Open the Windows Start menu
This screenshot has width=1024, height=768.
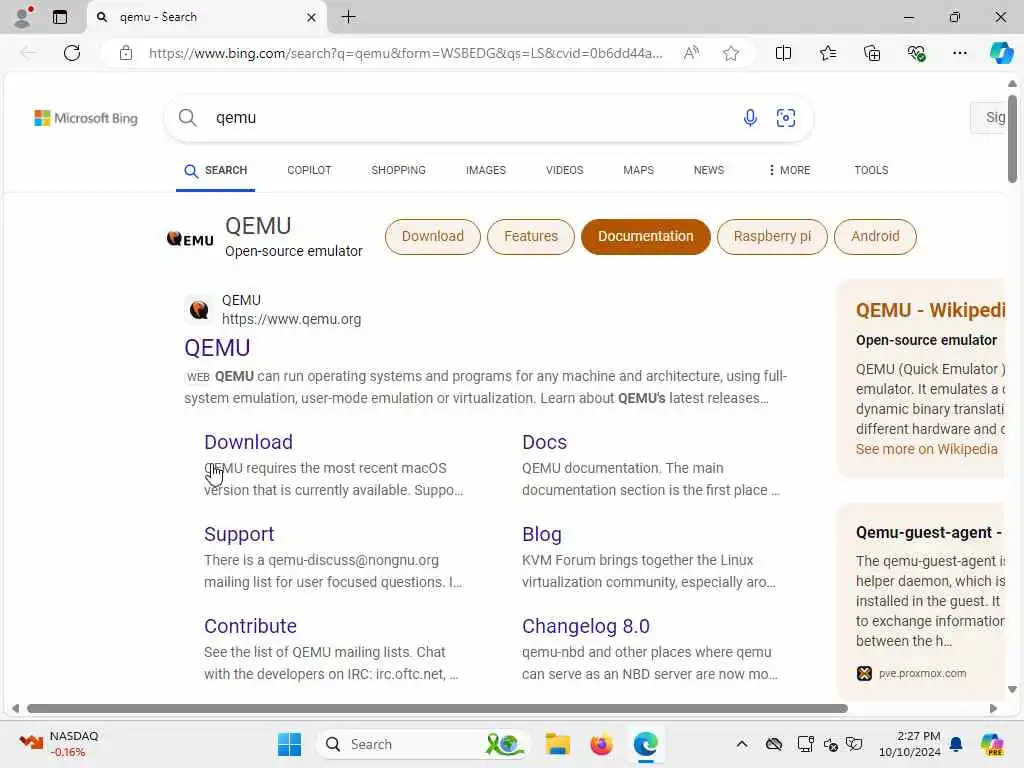coord(289,744)
